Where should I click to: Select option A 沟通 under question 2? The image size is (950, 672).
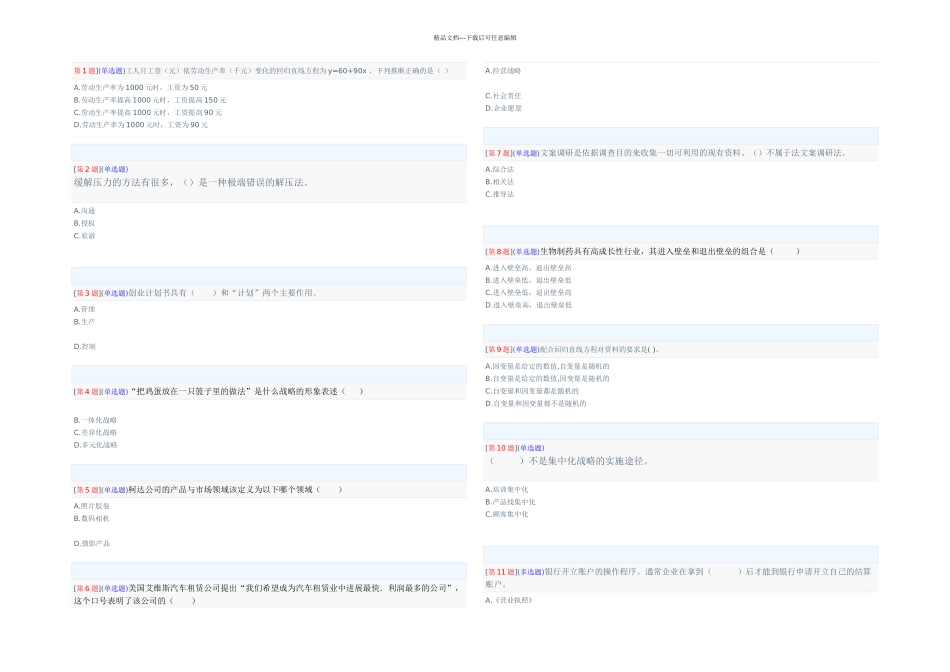click(85, 211)
